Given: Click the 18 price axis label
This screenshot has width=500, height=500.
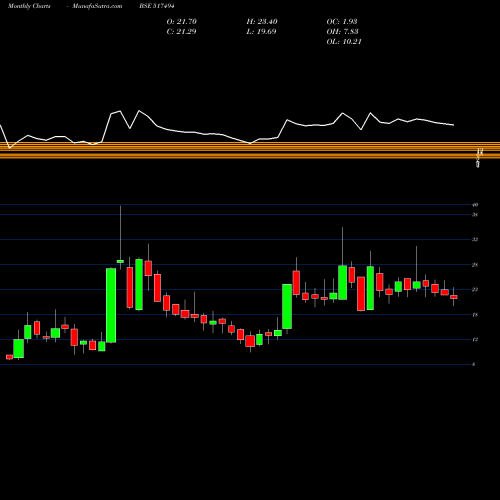Looking at the screenshot, I should tap(475, 315).
